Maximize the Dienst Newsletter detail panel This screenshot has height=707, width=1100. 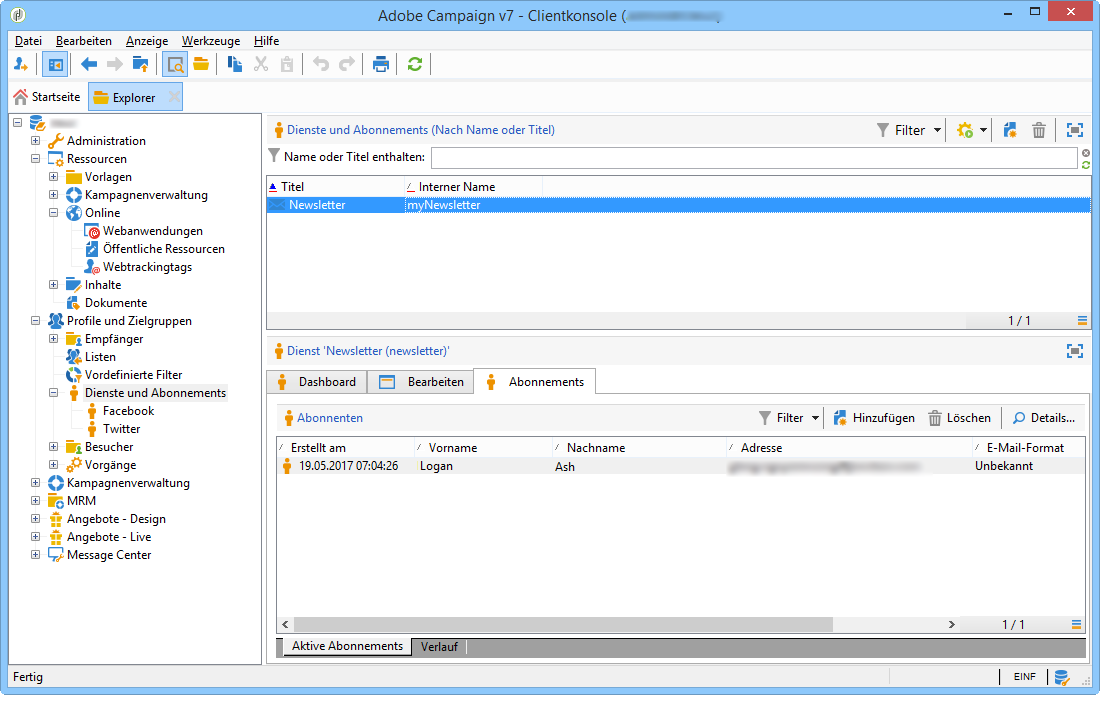tap(1075, 351)
